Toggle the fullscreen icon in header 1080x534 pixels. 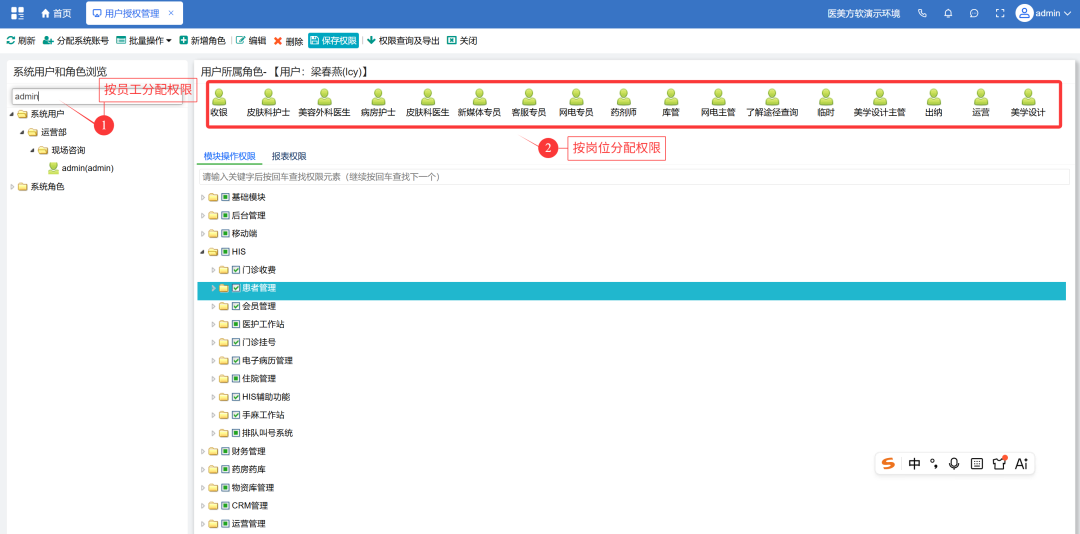pos(1000,13)
